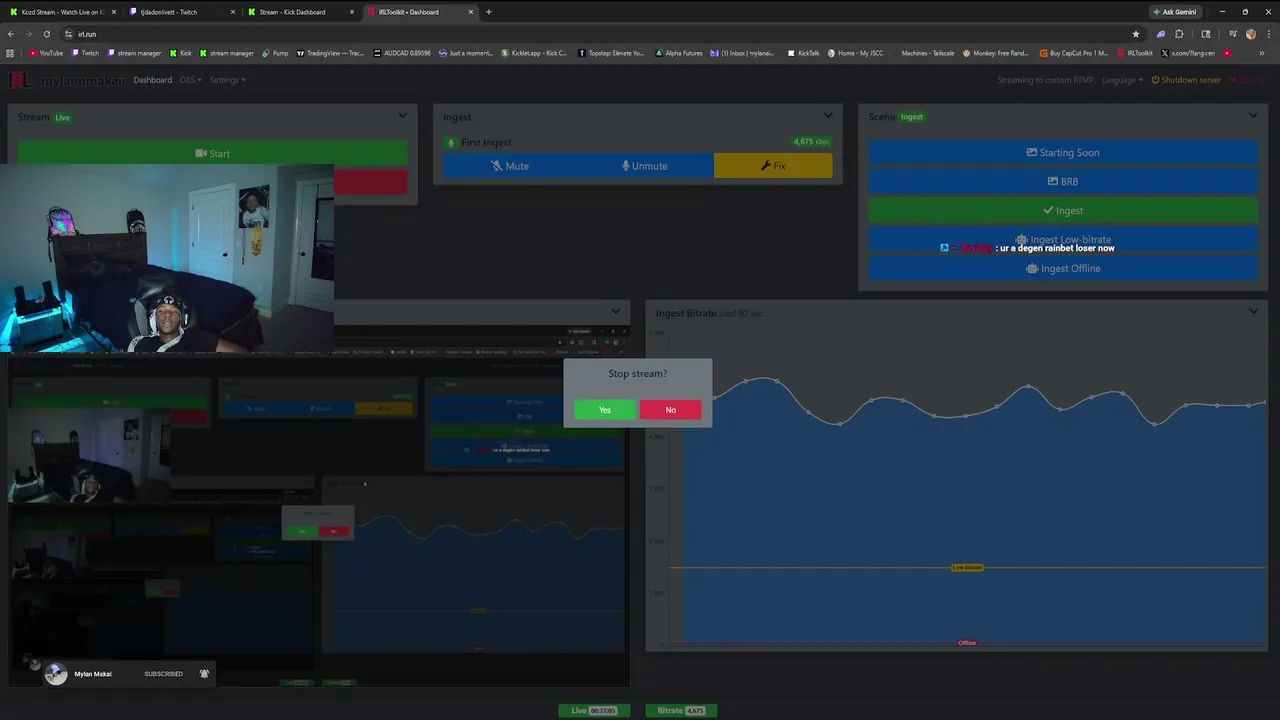Click the notification bell beside SUBSCRIBED
The width and height of the screenshot is (1280, 720).
point(204,674)
